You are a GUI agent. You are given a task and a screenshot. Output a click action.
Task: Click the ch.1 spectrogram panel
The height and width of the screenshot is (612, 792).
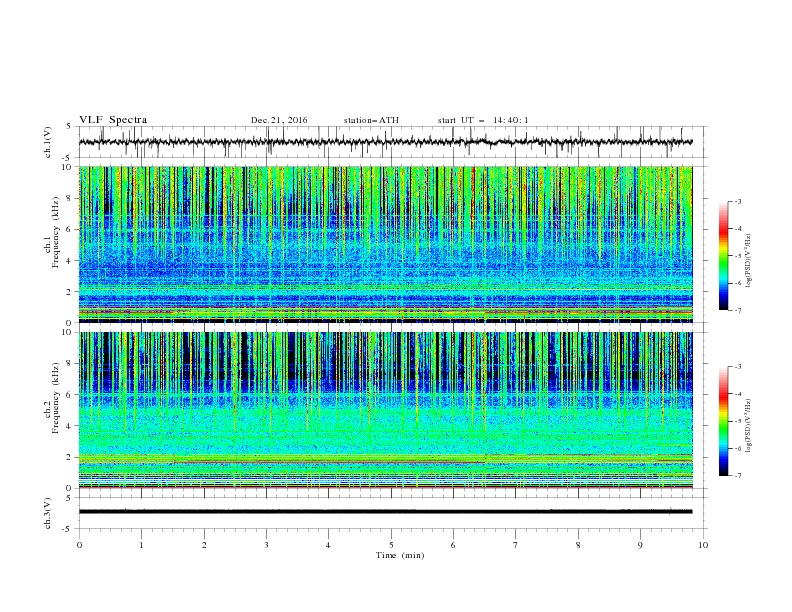[386, 244]
